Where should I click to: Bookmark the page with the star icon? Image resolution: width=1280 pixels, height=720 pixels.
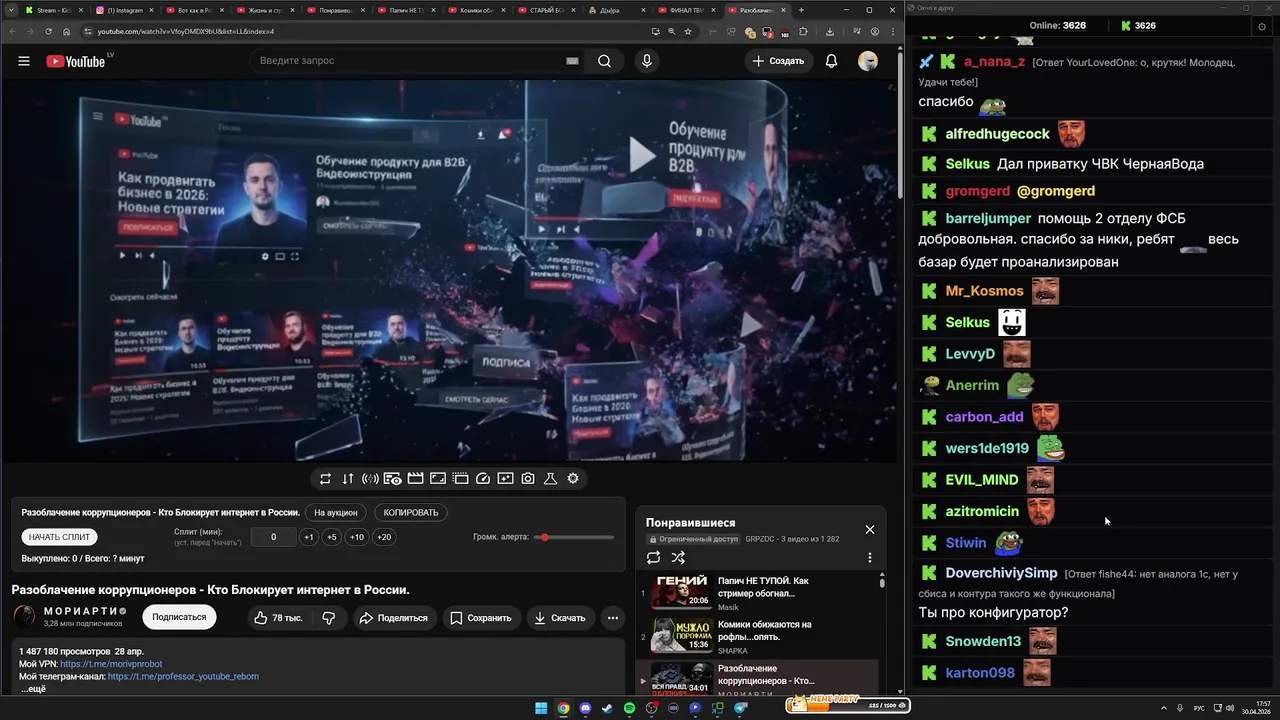(x=688, y=31)
